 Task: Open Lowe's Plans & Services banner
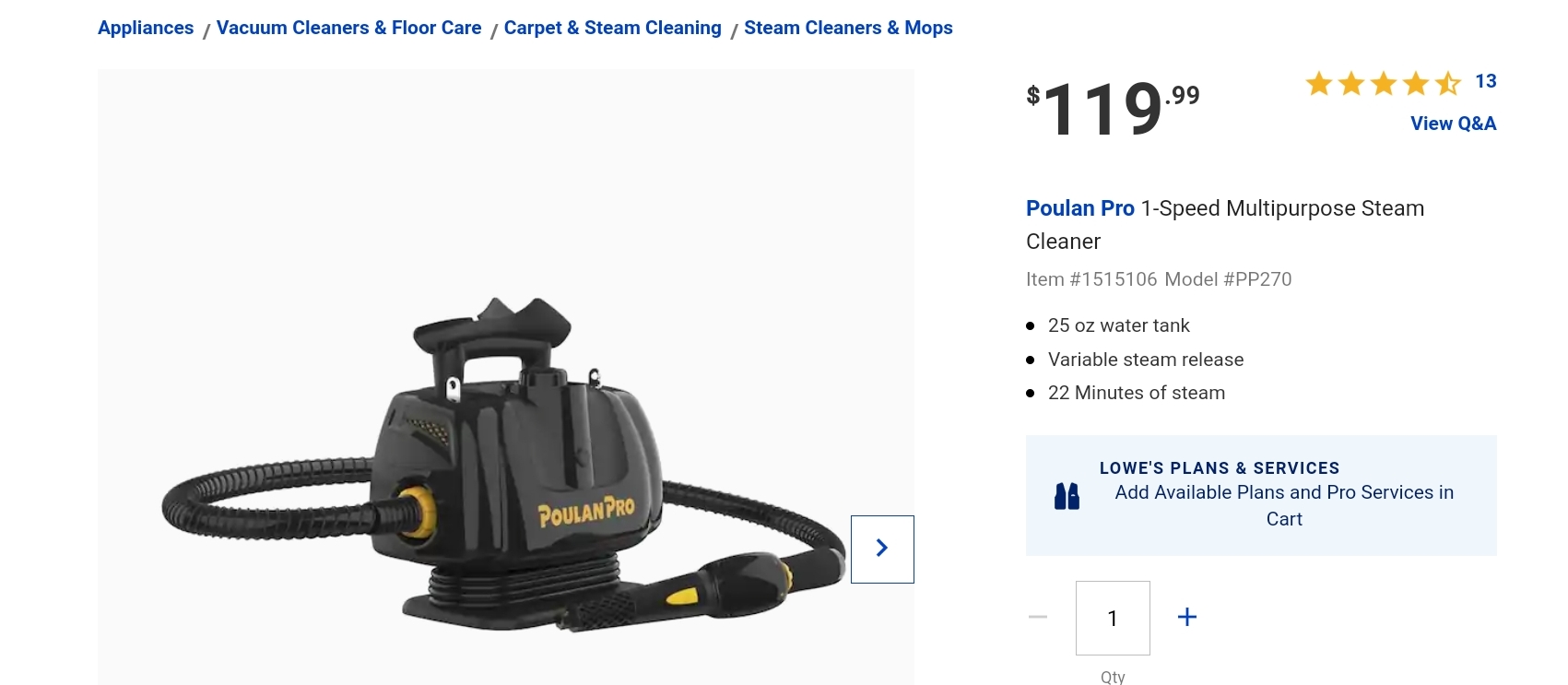[x=1261, y=495]
